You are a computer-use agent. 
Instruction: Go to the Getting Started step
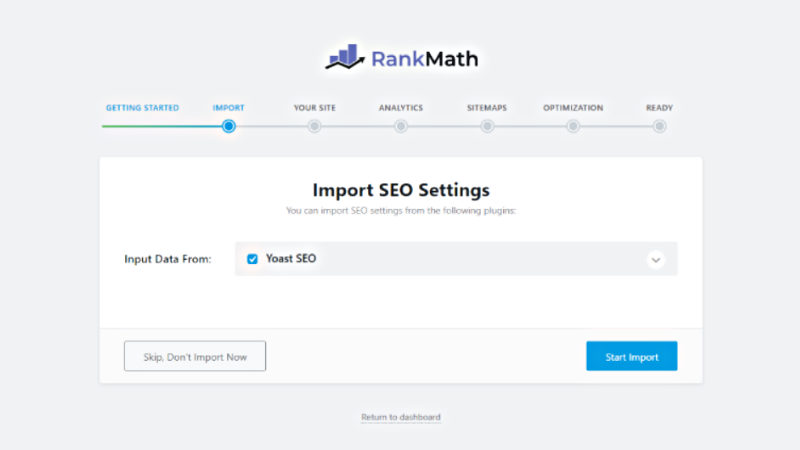tap(142, 108)
